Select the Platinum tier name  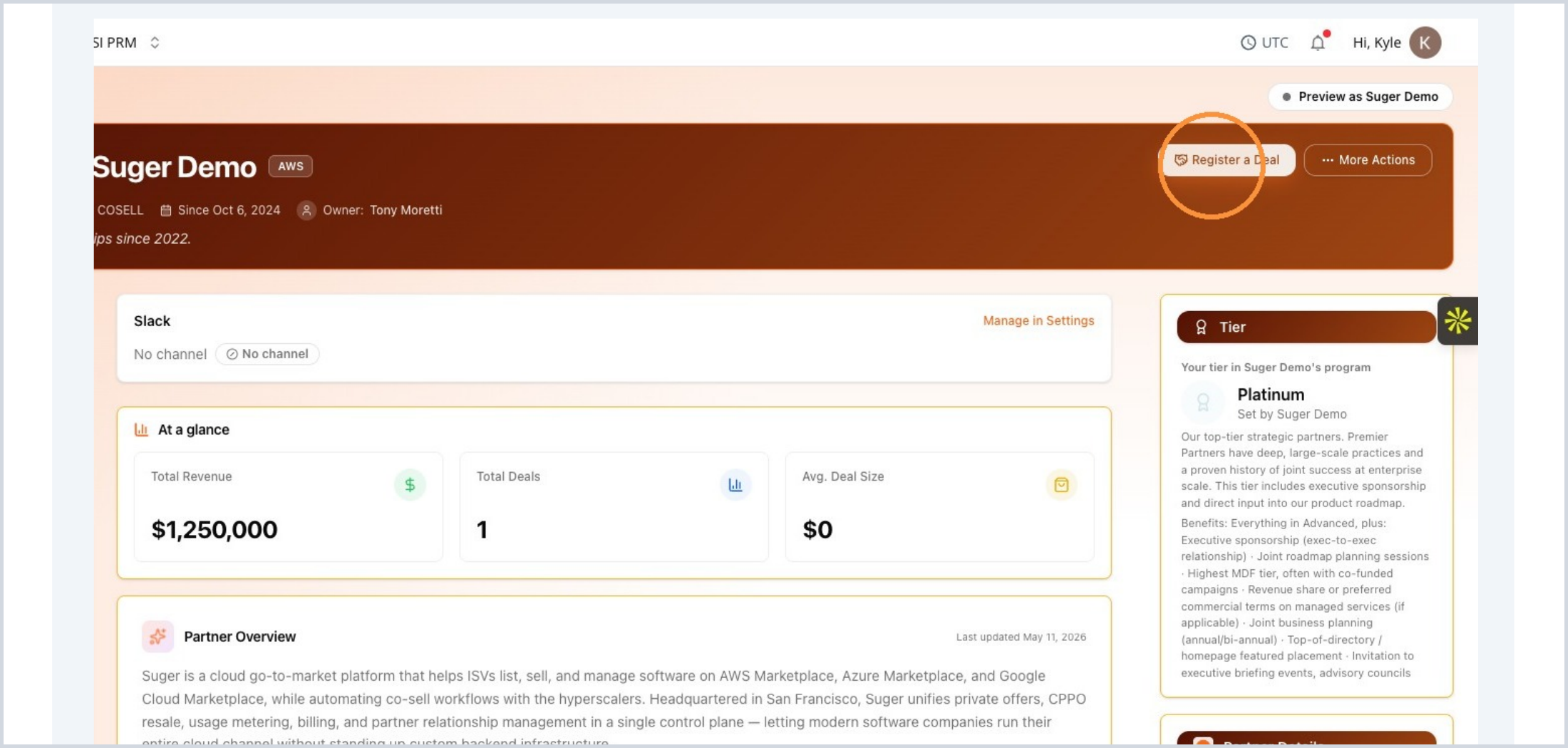[1270, 394]
